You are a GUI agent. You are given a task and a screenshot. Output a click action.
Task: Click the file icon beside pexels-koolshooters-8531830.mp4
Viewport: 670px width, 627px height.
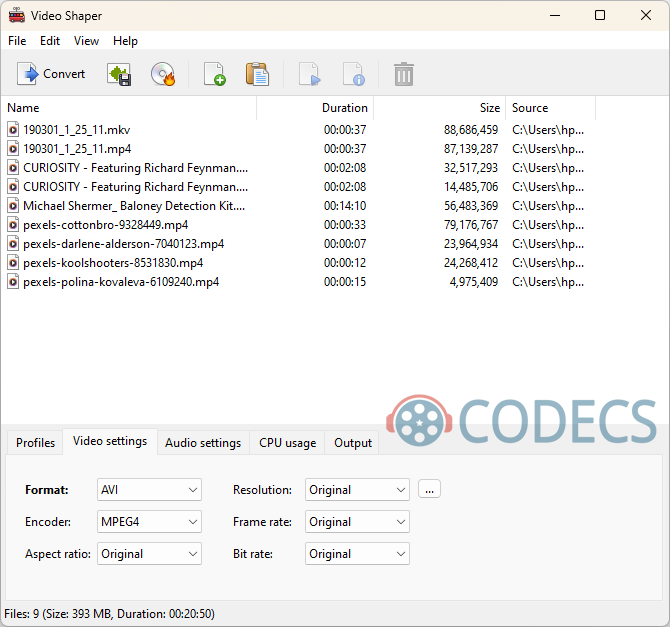(x=13, y=263)
